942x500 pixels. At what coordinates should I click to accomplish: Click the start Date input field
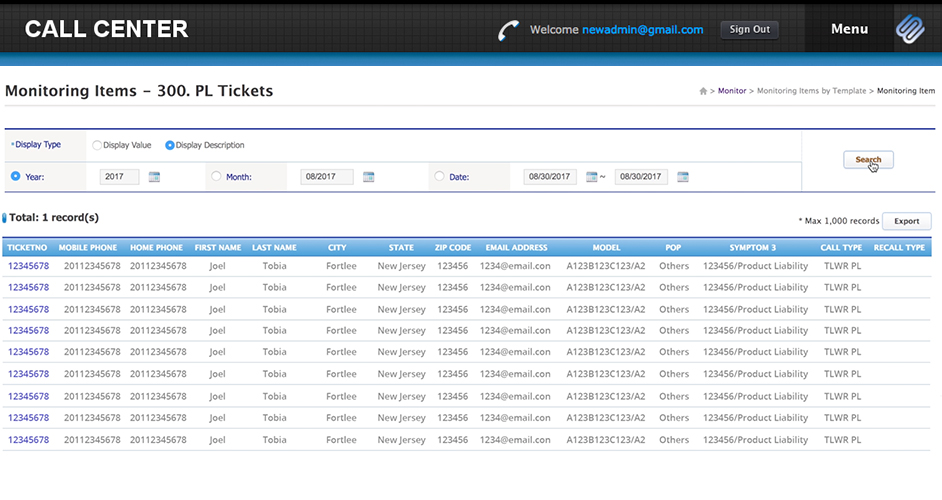pyautogui.click(x=550, y=177)
